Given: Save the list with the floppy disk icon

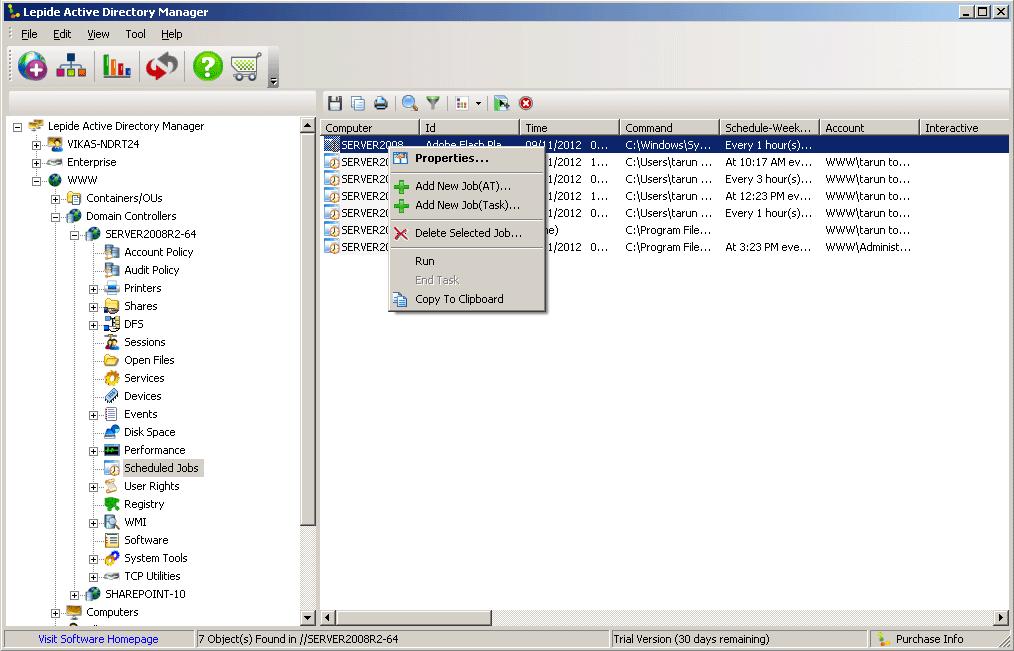Looking at the screenshot, I should click(334, 103).
